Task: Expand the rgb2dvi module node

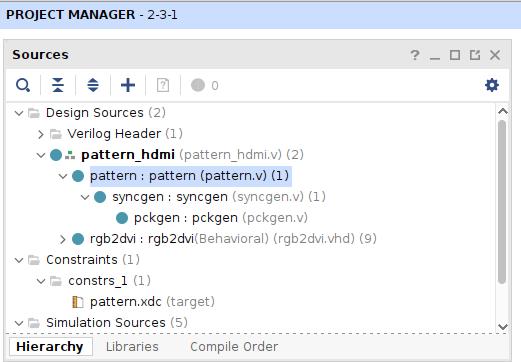Action: (x=62, y=239)
